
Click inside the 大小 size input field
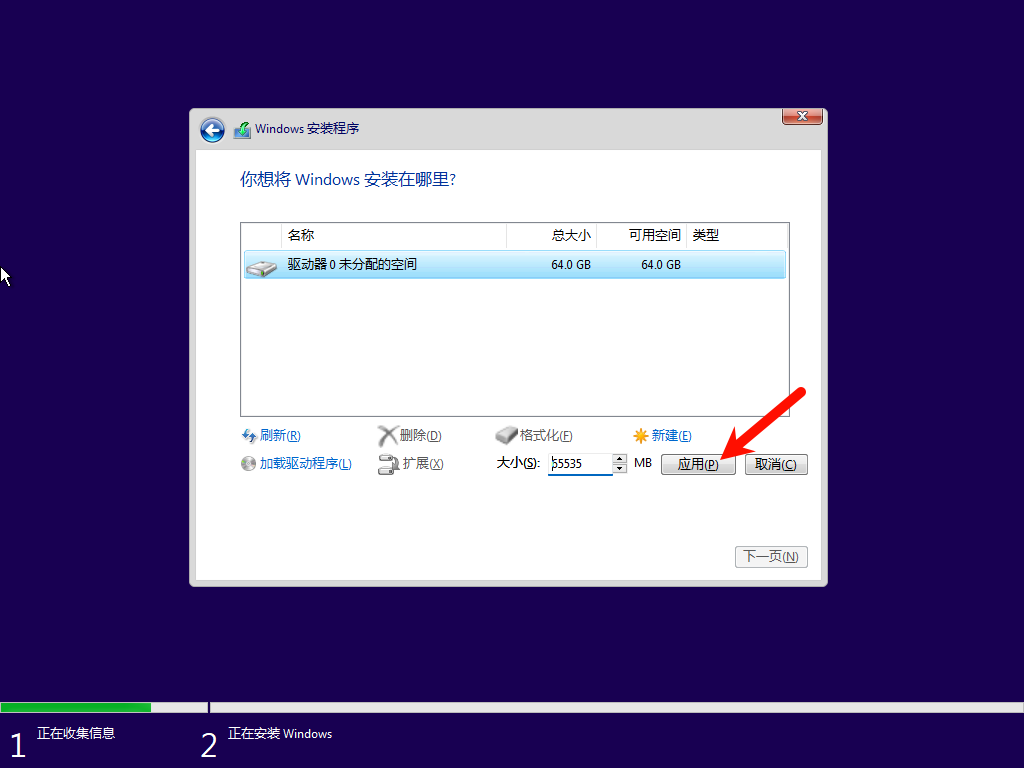[580, 463]
